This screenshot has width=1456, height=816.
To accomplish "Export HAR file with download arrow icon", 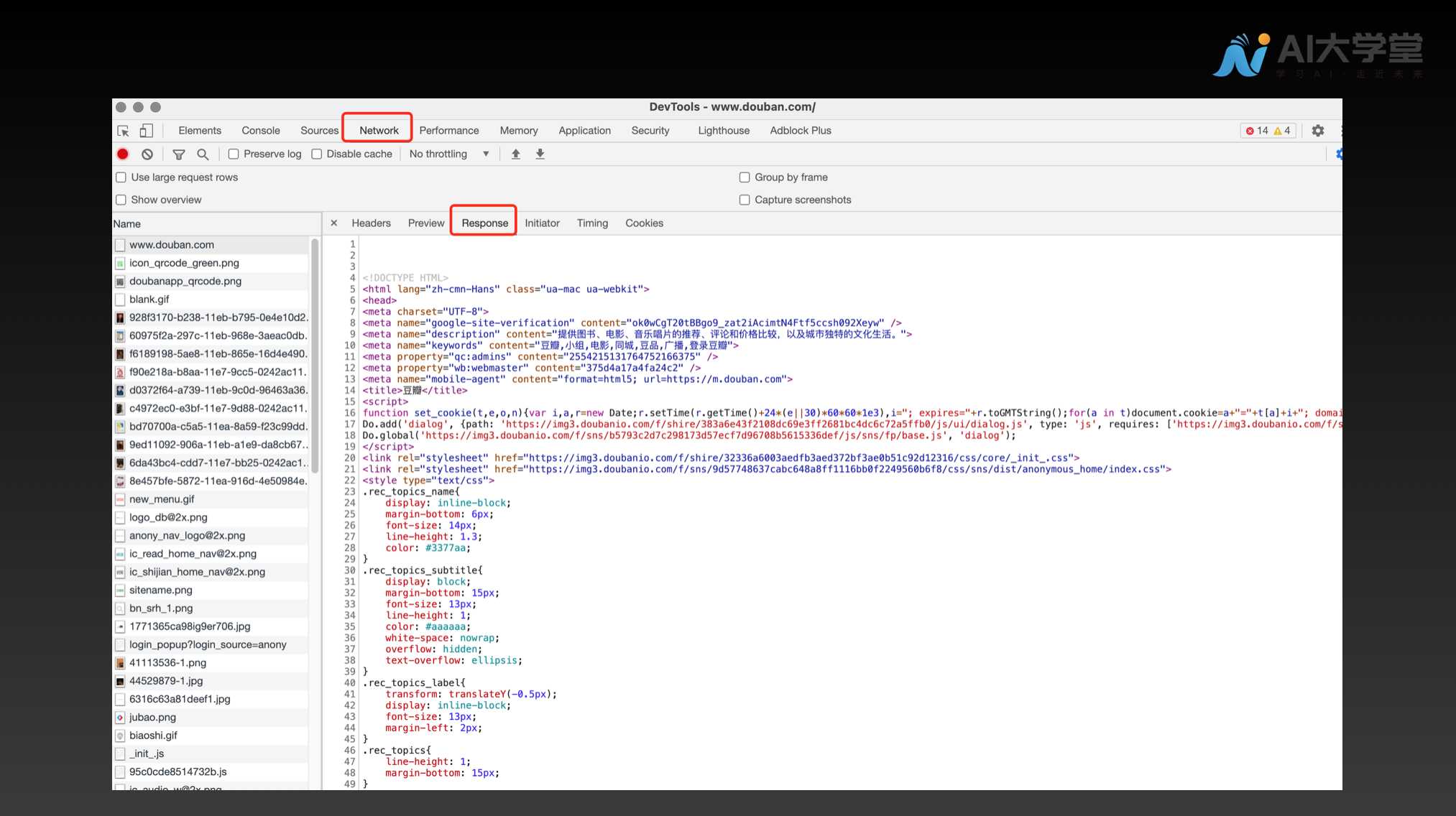I will click(540, 154).
